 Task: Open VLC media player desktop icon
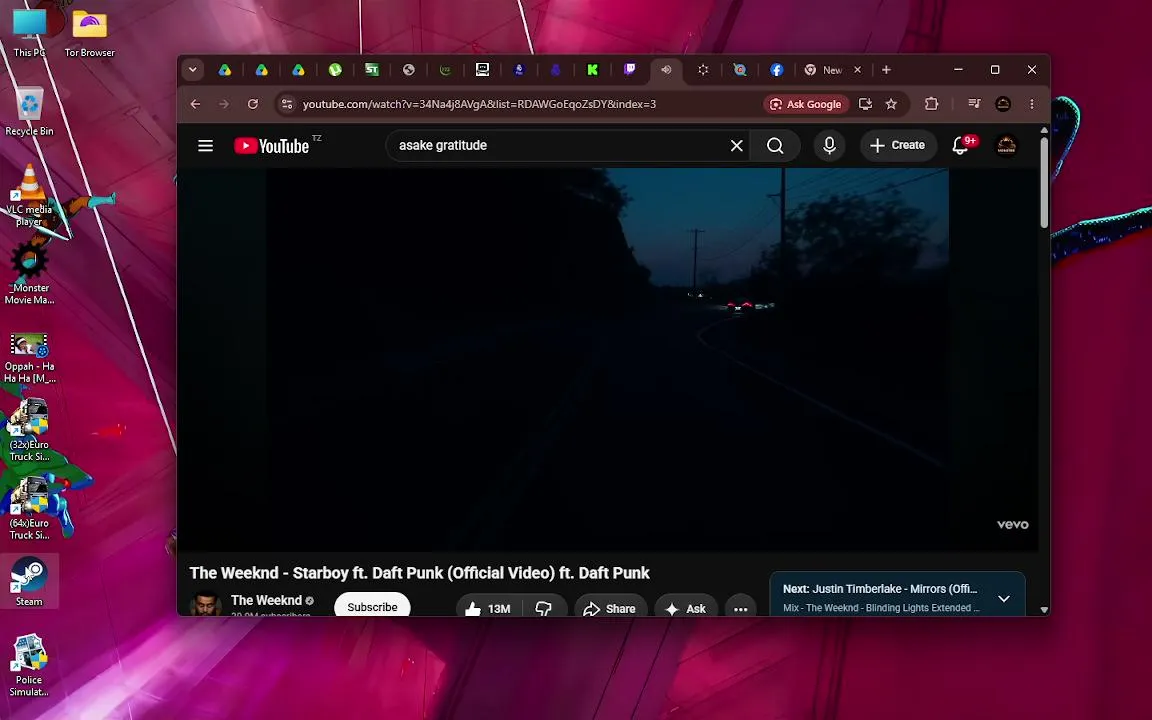[29, 195]
